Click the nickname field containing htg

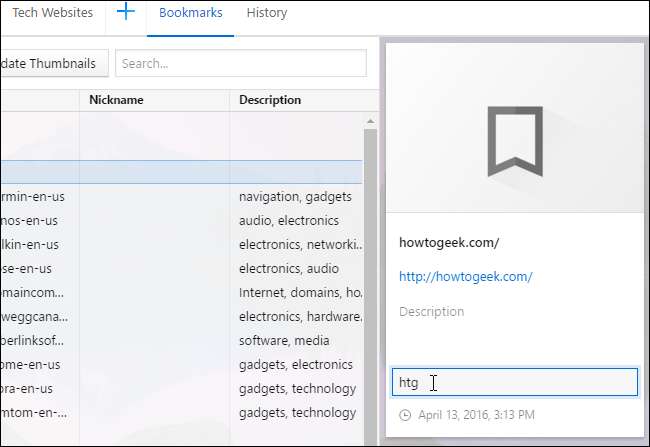(x=514, y=382)
